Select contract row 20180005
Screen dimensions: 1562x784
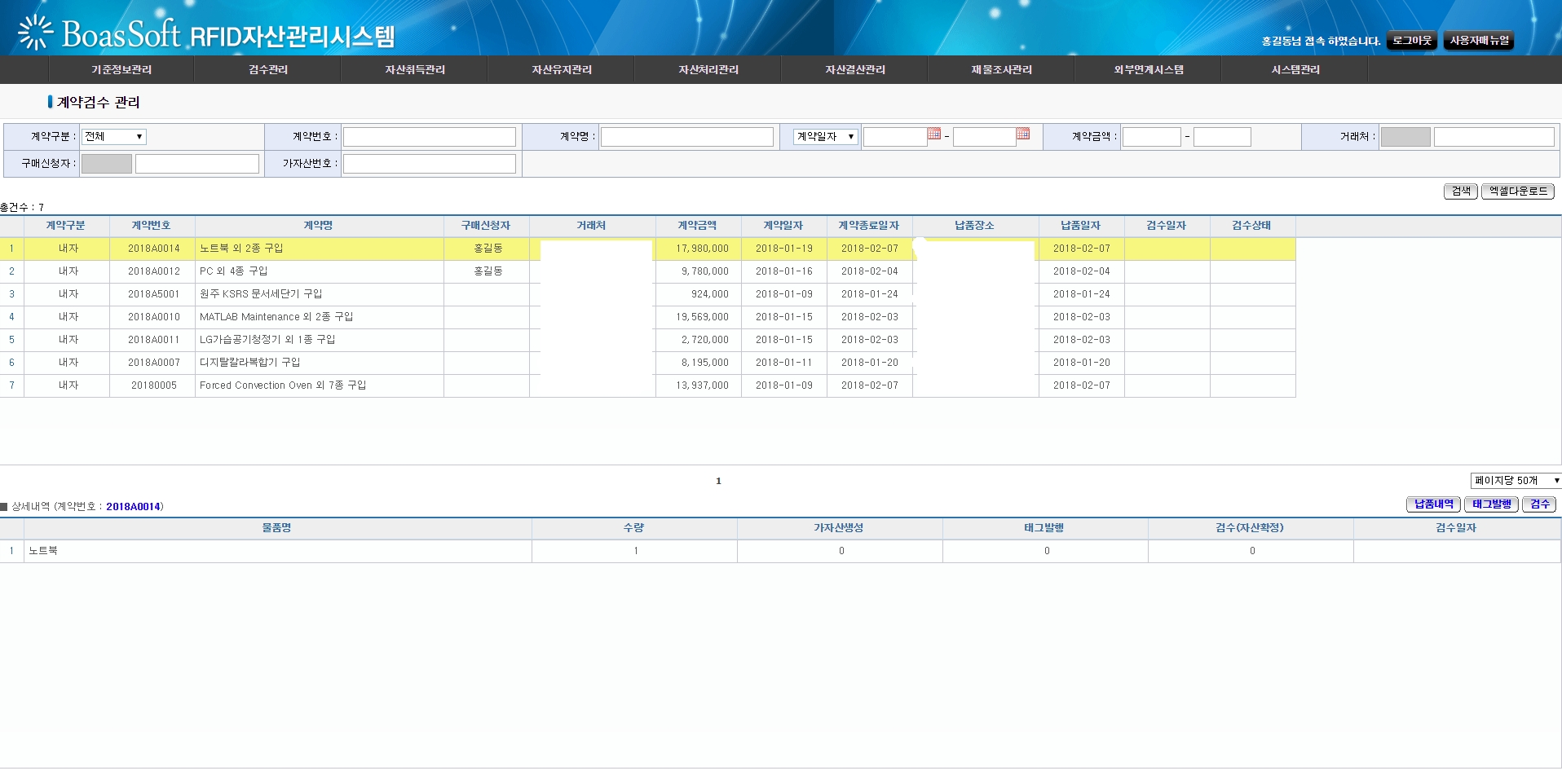648,385
